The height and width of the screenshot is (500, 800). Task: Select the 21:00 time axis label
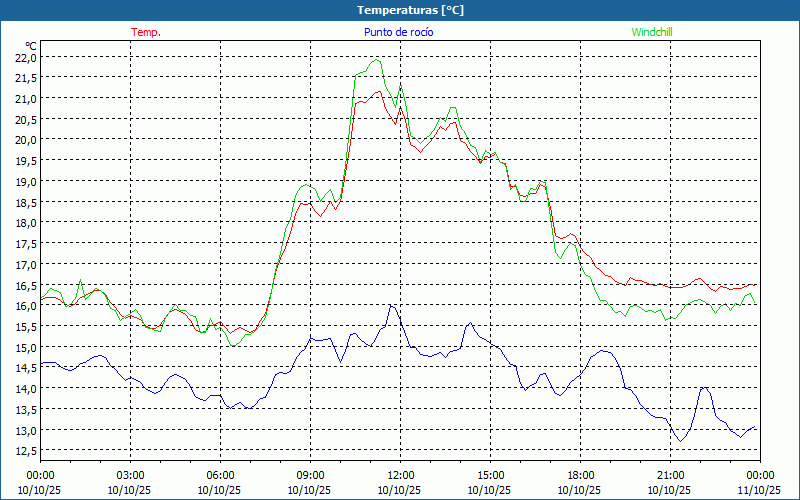[670, 475]
